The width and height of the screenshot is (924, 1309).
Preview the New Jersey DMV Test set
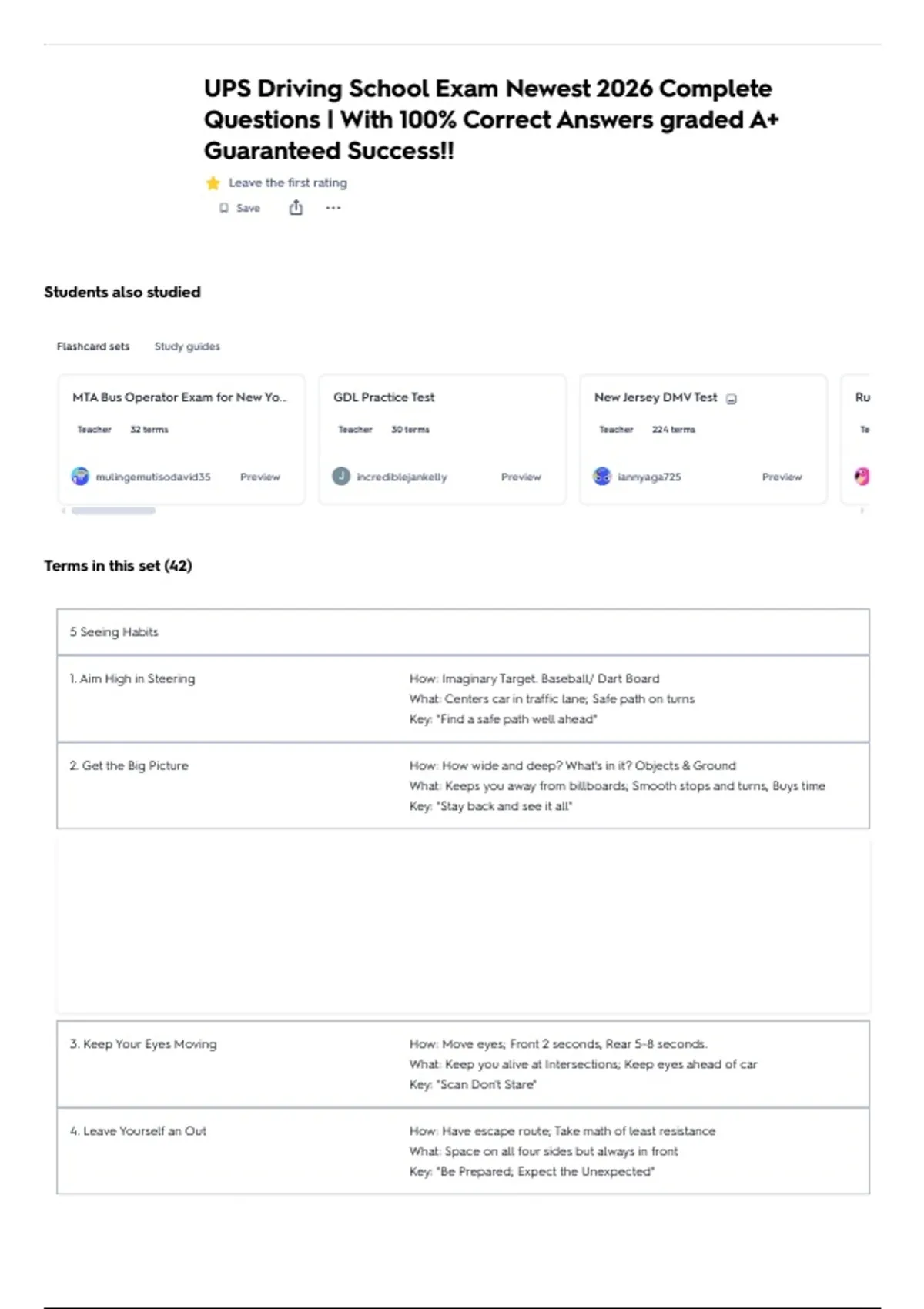coord(782,477)
